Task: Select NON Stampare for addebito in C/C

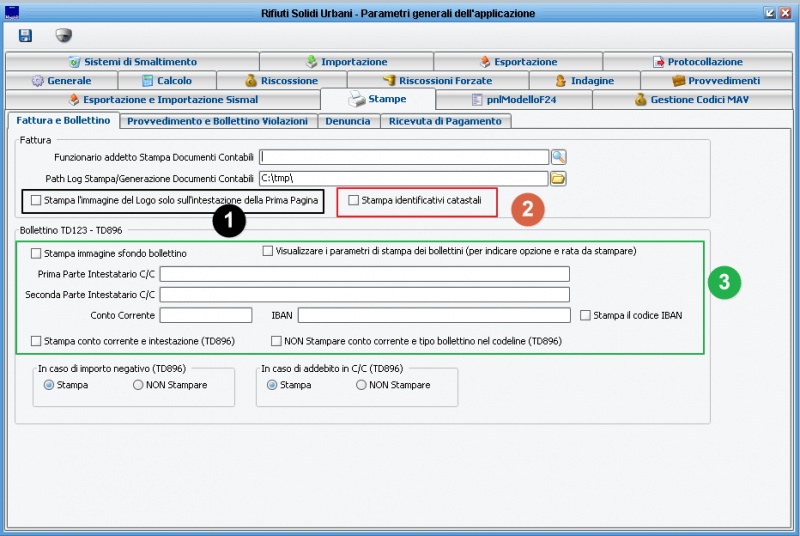Action: coord(361,385)
